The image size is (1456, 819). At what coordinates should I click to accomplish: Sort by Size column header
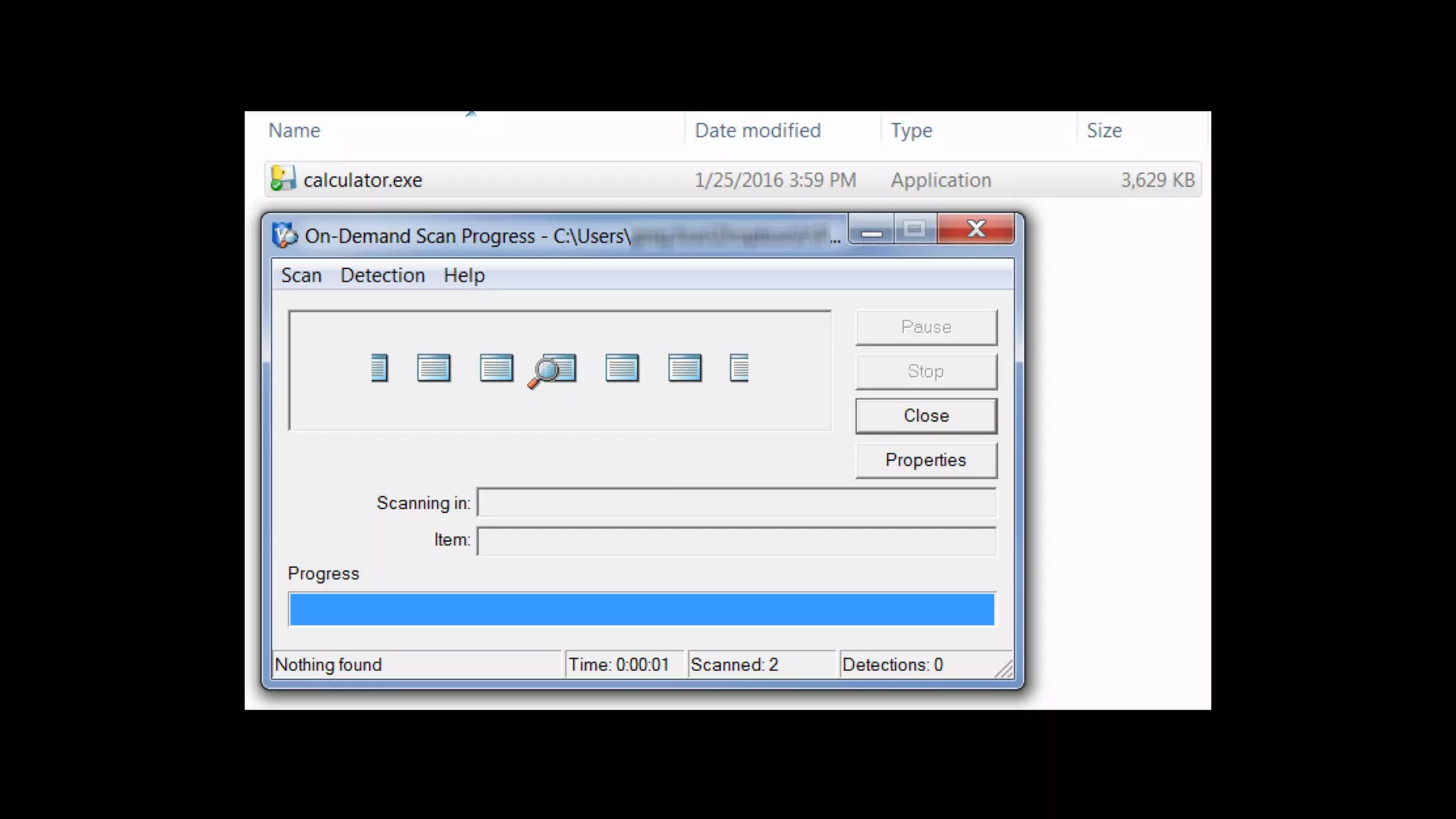tap(1103, 131)
